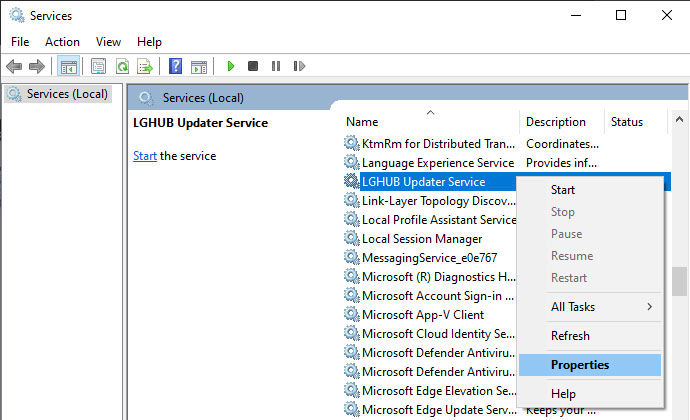Click the Services gear icon in title bar

[17, 15]
